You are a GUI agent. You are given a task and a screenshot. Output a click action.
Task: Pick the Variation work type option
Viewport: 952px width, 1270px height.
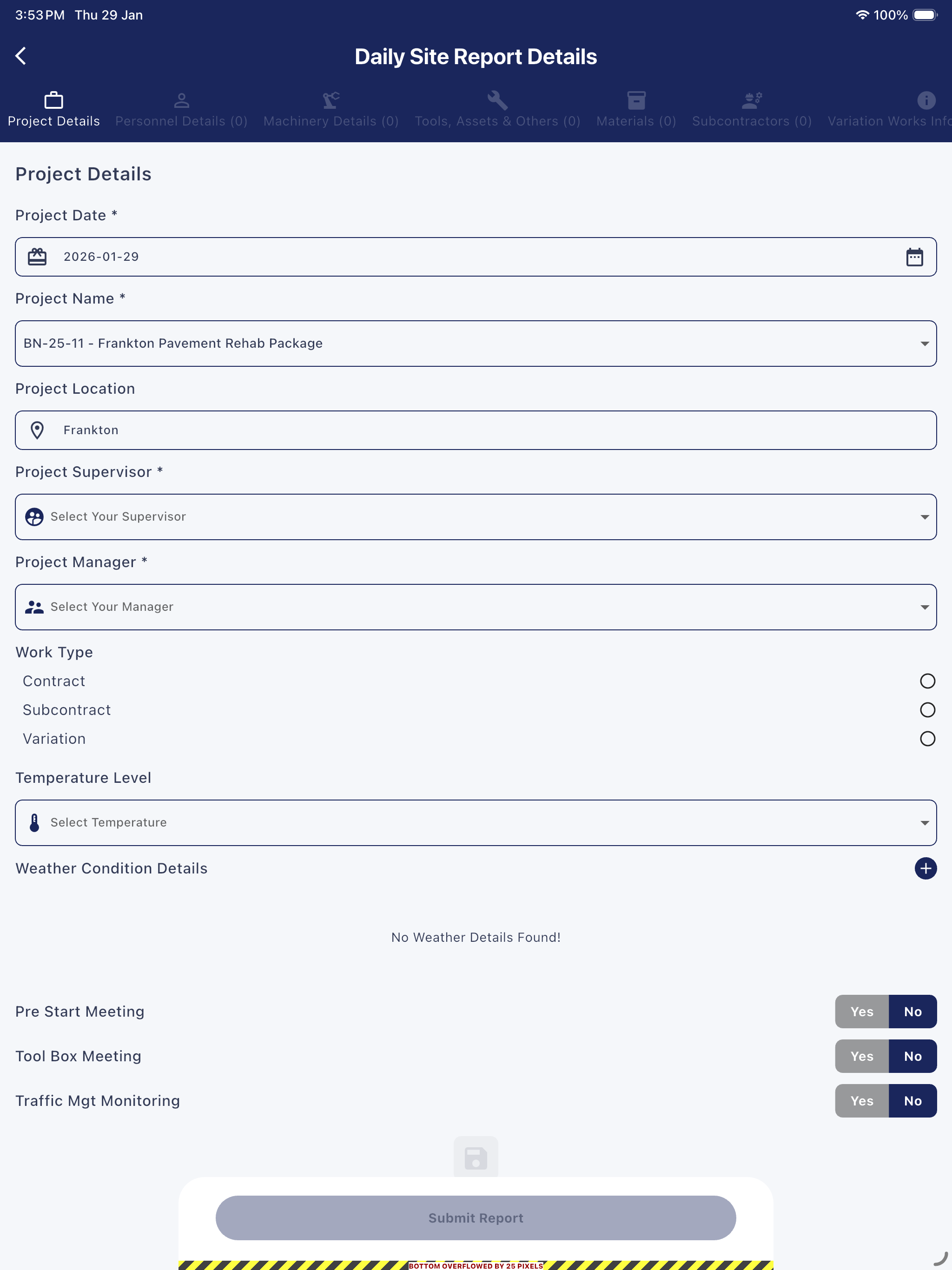click(927, 738)
